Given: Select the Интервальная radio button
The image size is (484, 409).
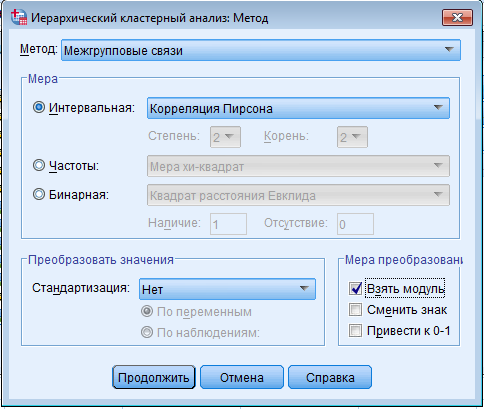Looking at the screenshot, I should point(39,107).
